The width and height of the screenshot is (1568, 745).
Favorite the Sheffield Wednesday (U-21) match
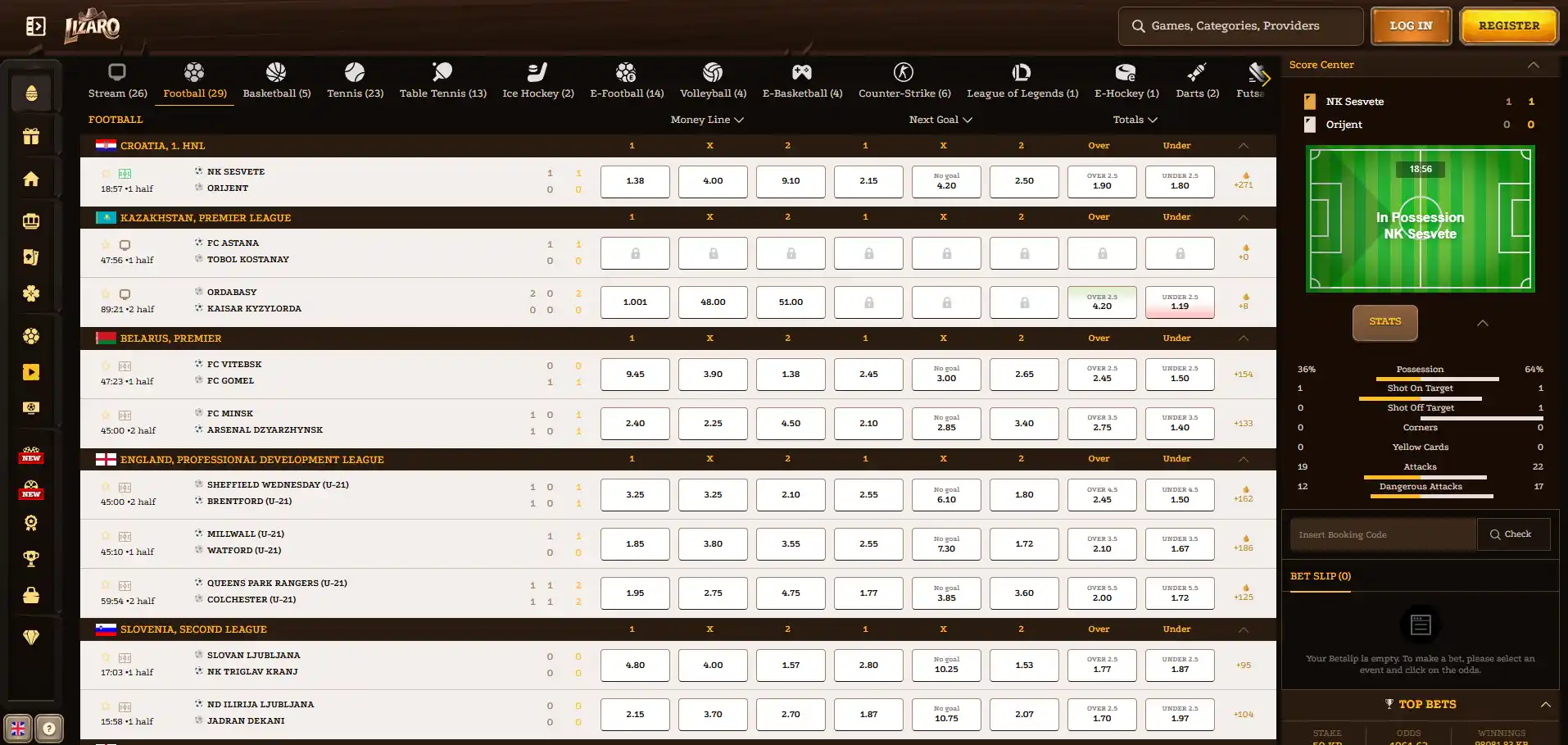[106, 487]
